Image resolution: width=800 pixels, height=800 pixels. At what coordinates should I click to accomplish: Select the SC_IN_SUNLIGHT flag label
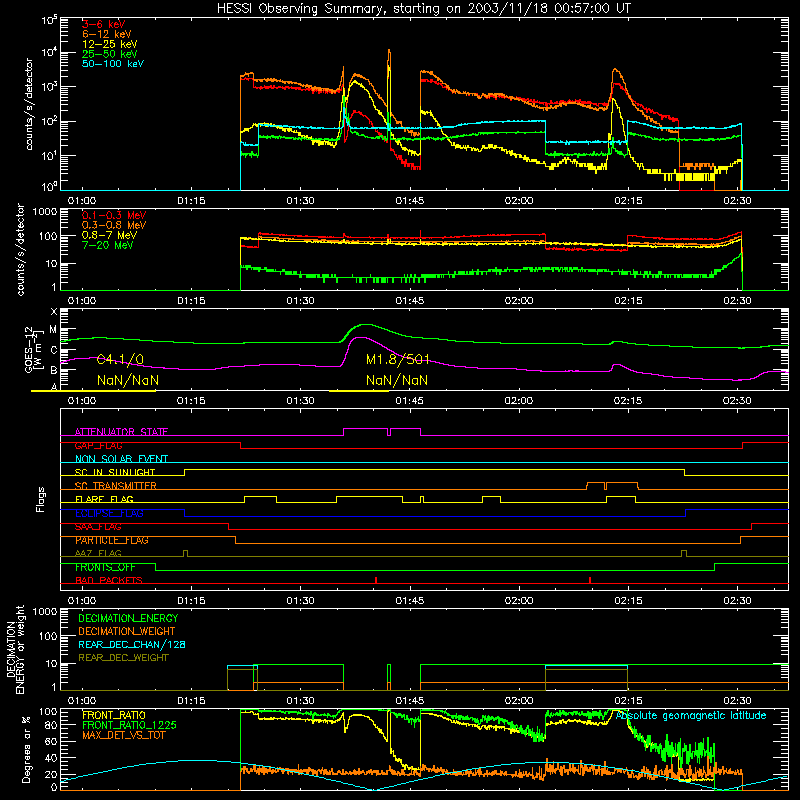tap(115, 472)
